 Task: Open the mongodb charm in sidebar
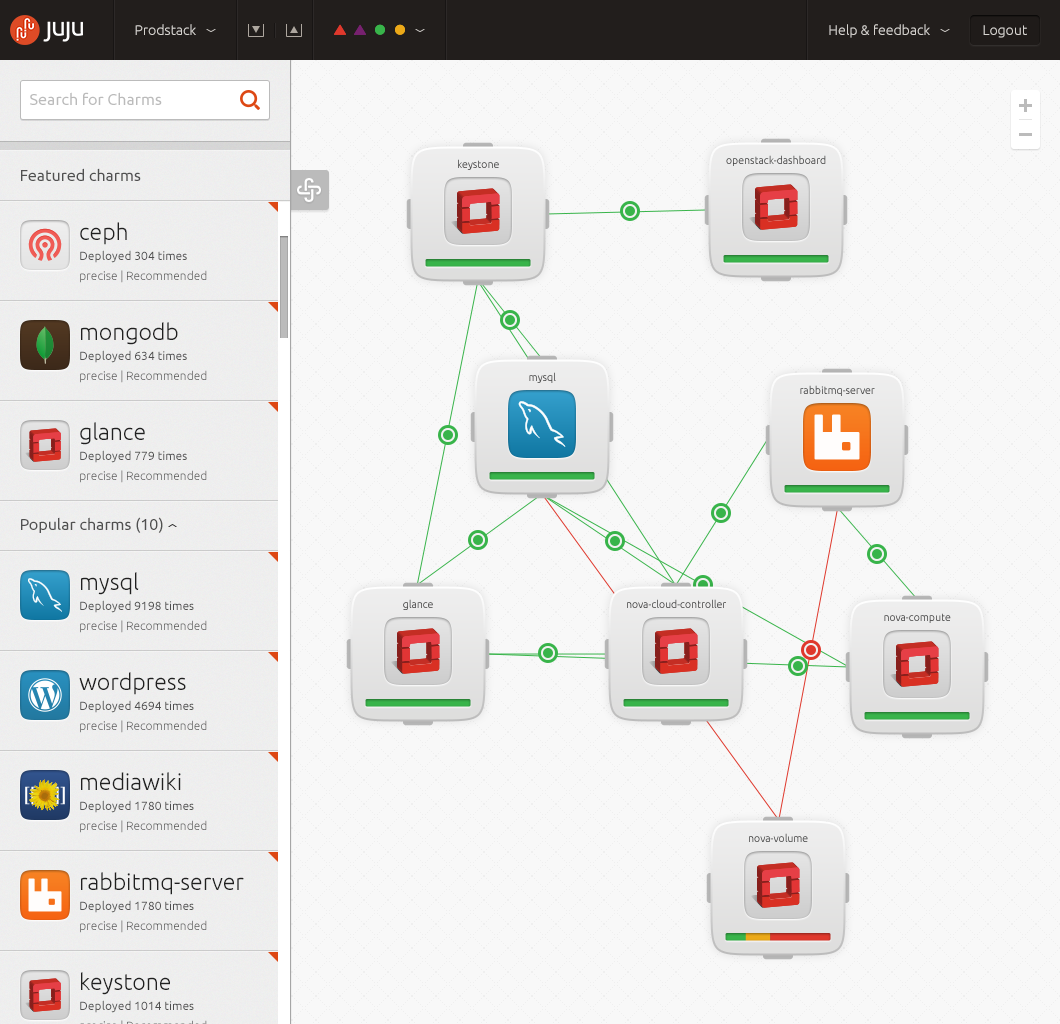[139, 351]
